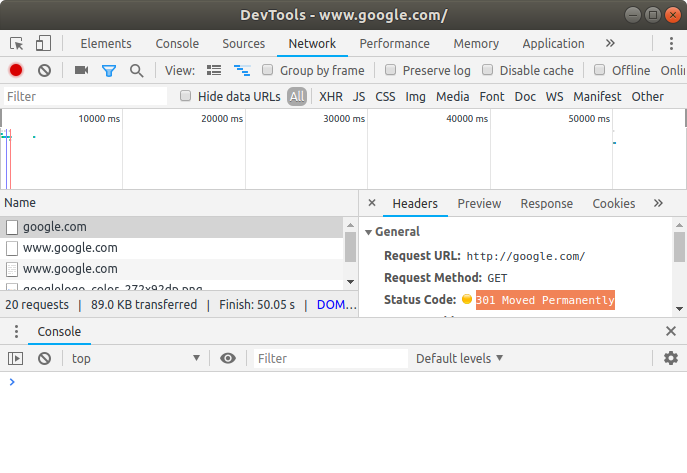Open the Default levels dropdown
The width and height of the screenshot is (687, 473).
click(459, 359)
